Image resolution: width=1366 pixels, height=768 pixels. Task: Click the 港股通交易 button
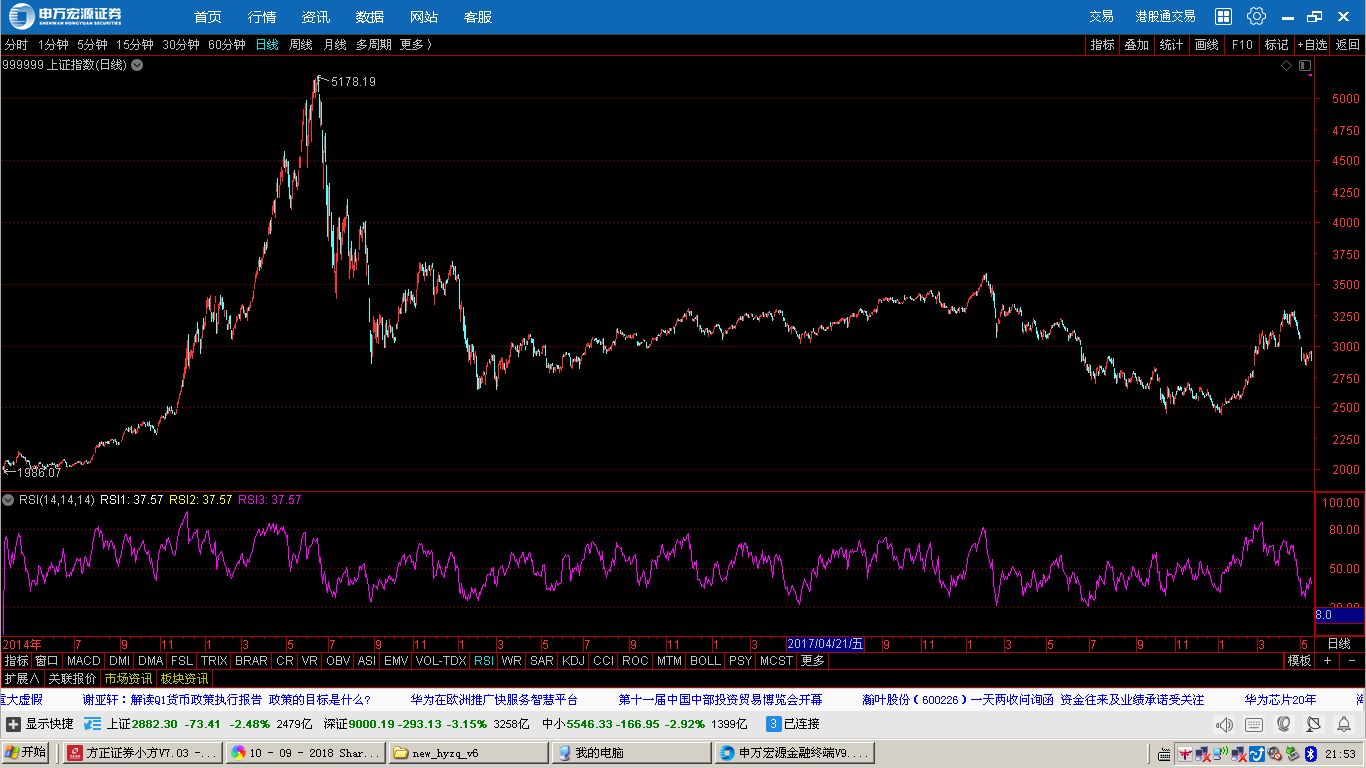click(x=1165, y=17)
